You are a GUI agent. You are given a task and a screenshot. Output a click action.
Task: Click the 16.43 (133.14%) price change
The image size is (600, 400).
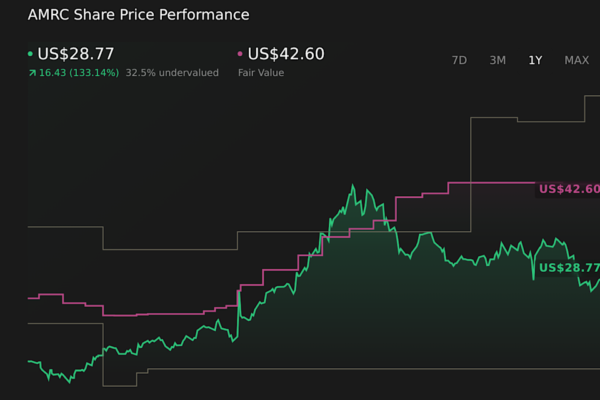pyautogui.click(x=79, y=73)
